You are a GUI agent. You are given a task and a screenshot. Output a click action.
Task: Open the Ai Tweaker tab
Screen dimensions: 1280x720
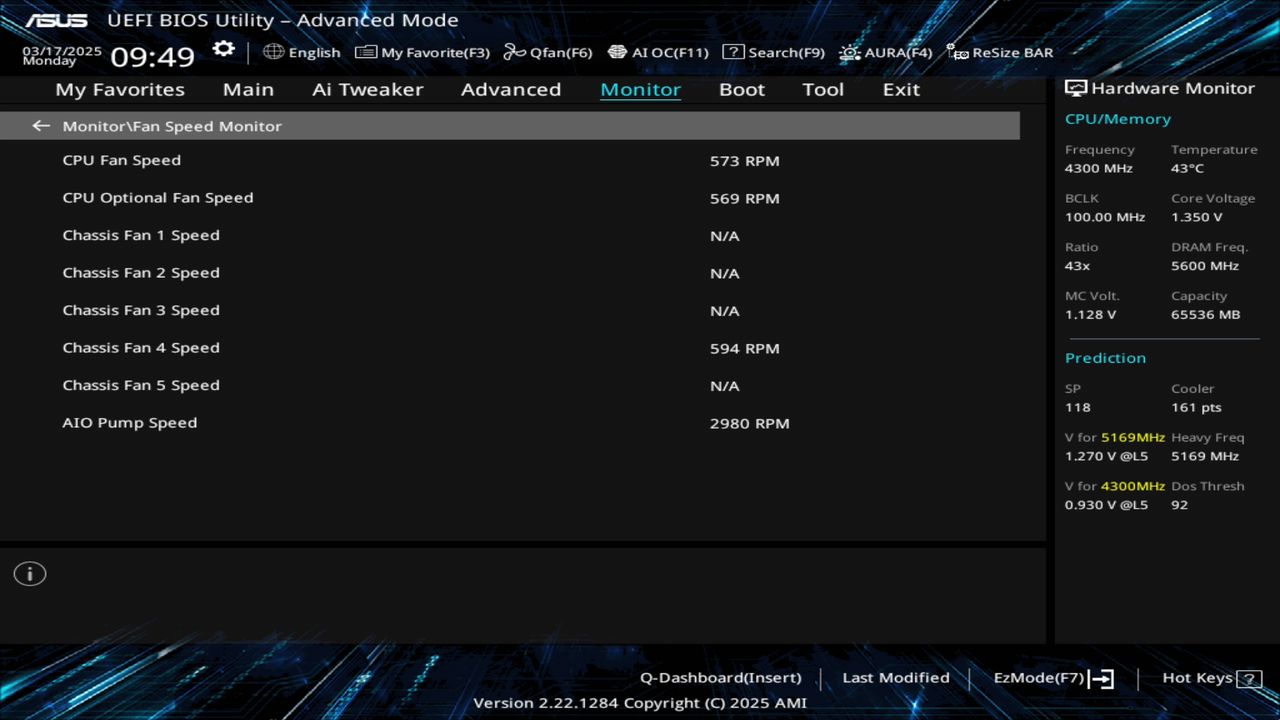(x=368, y=89)
